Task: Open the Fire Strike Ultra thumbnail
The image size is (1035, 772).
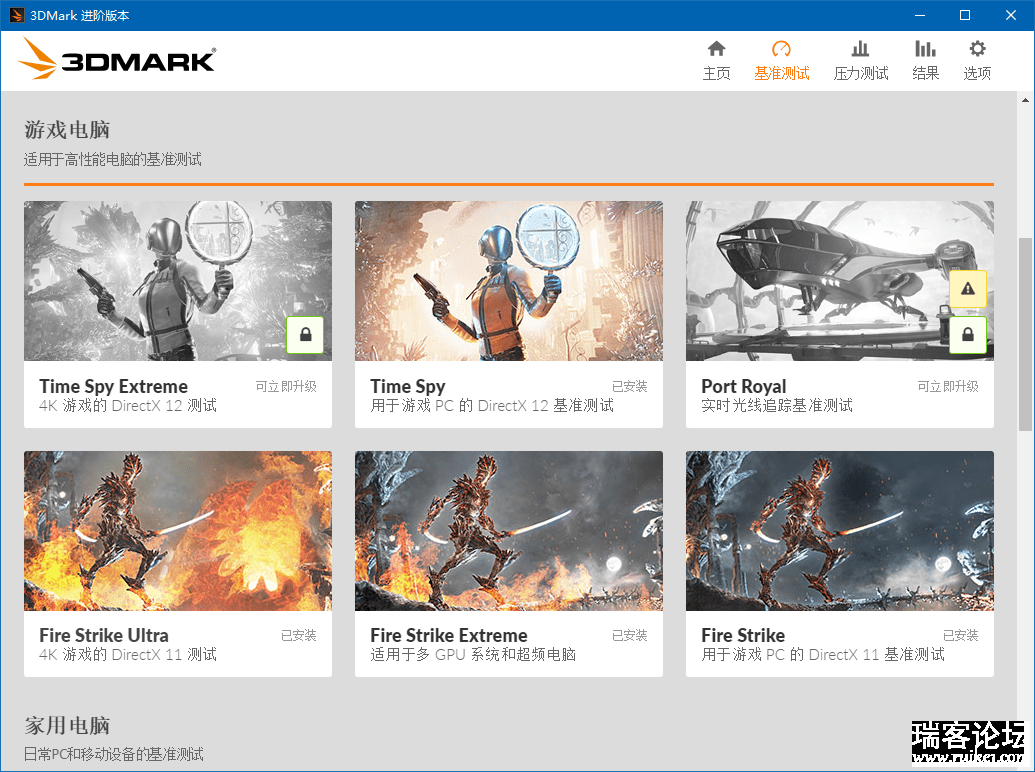Action: click(178, 531)
